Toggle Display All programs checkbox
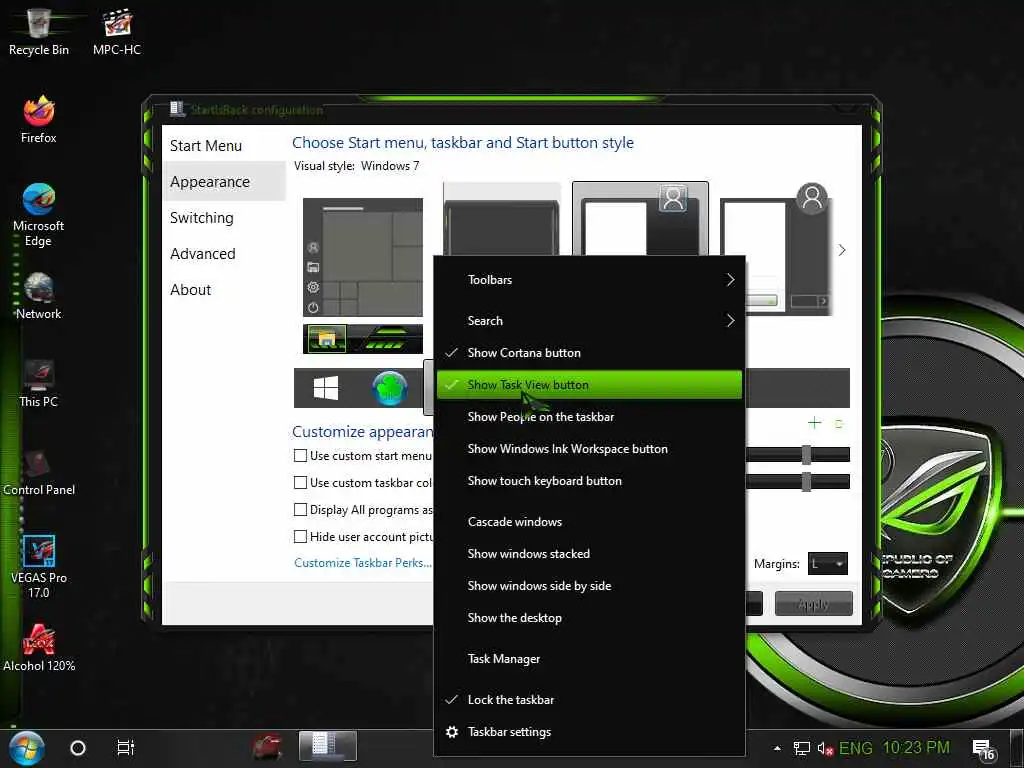The width and height of the screenshot is (1024, 768). 300,509
